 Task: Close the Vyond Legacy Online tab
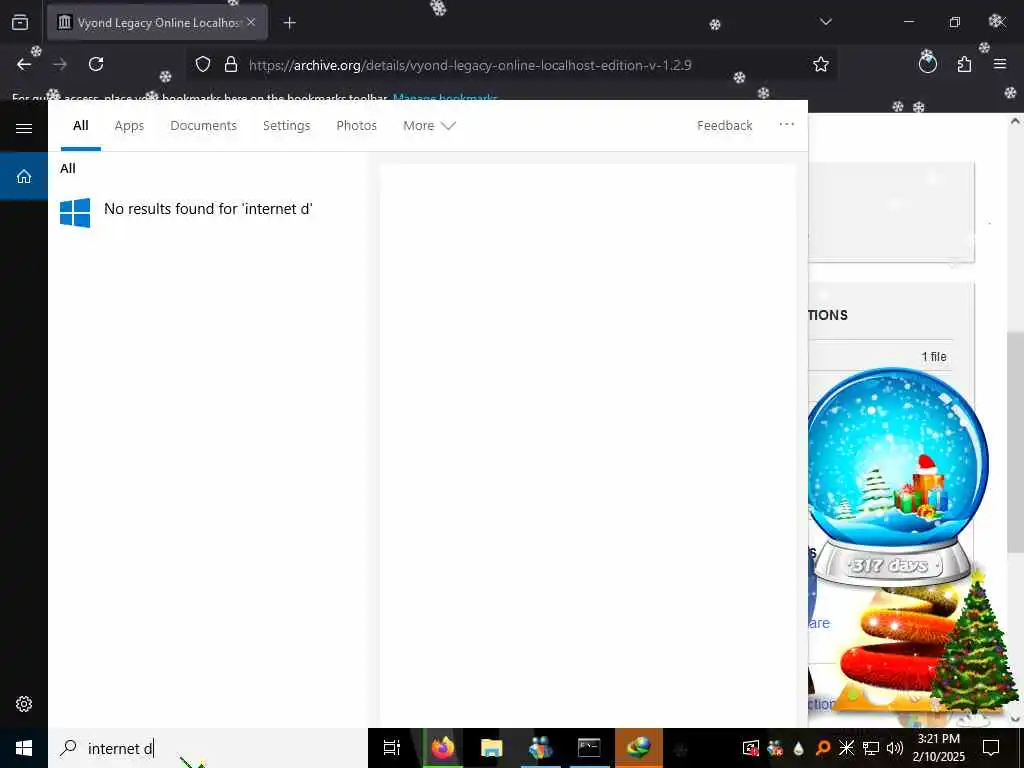click(251, 22)
